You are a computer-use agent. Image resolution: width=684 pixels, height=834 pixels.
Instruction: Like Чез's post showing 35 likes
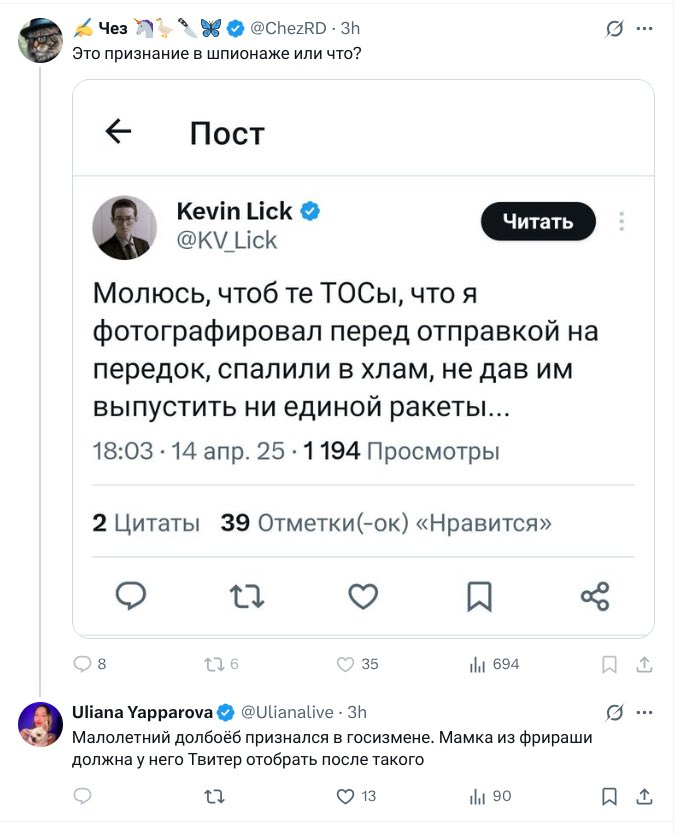[345, 664]
